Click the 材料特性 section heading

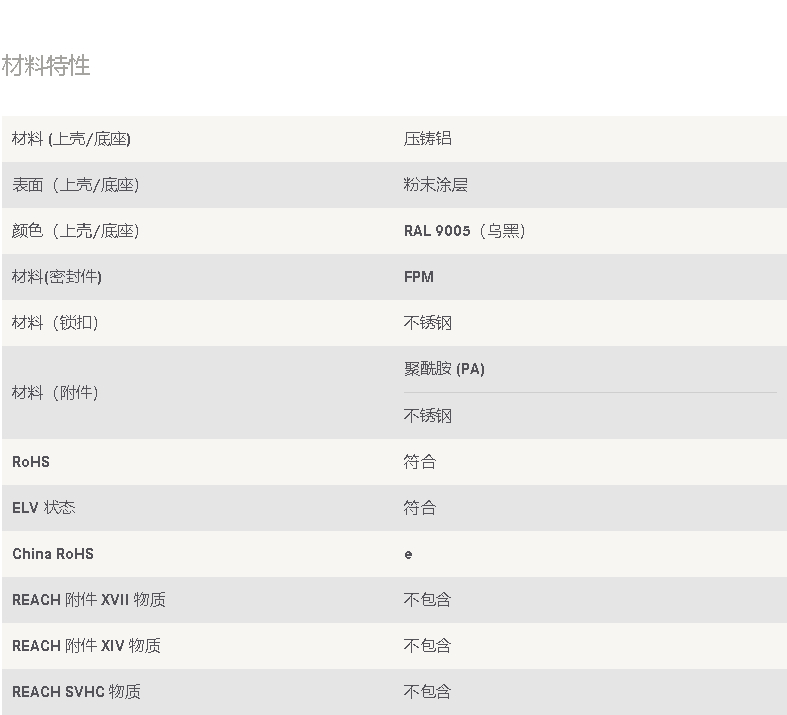tap(46, 66)
